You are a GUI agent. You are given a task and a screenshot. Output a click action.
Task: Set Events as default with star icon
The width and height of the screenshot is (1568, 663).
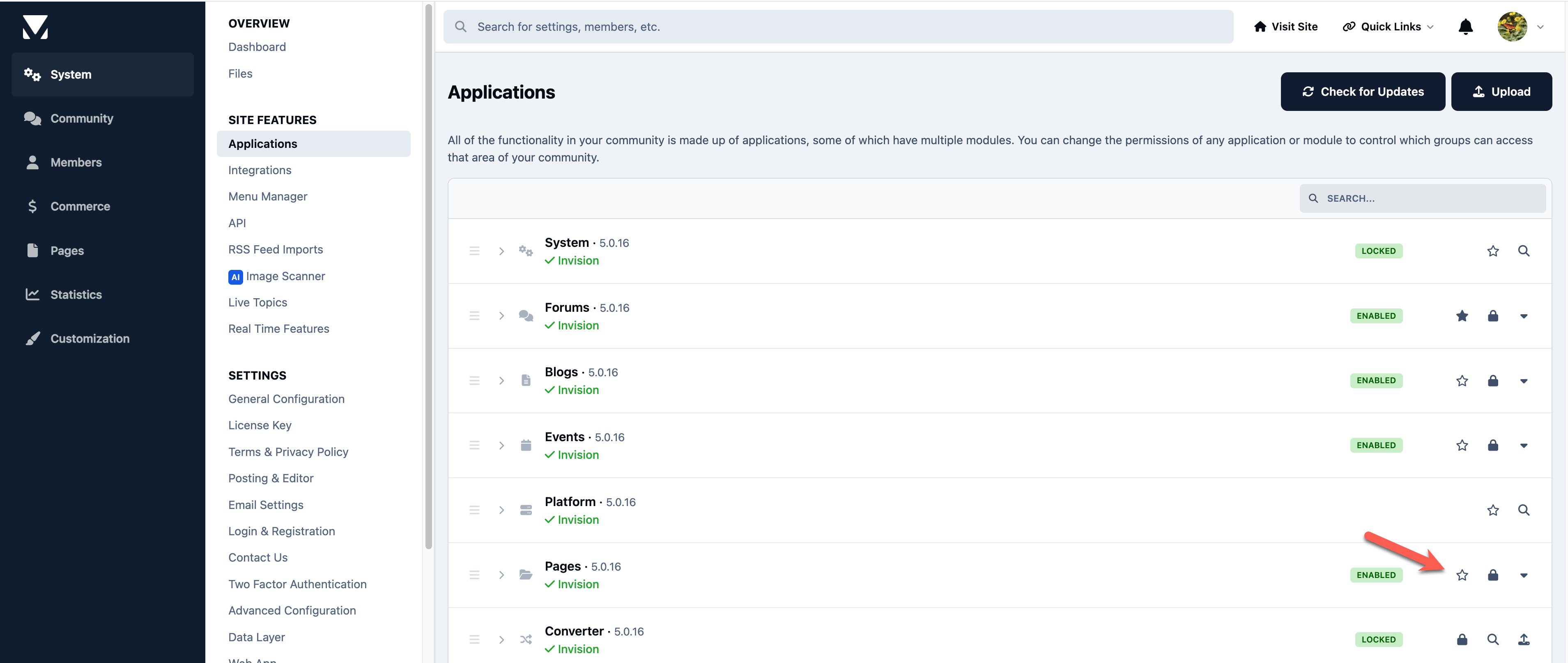click(x=1462, y=445)
